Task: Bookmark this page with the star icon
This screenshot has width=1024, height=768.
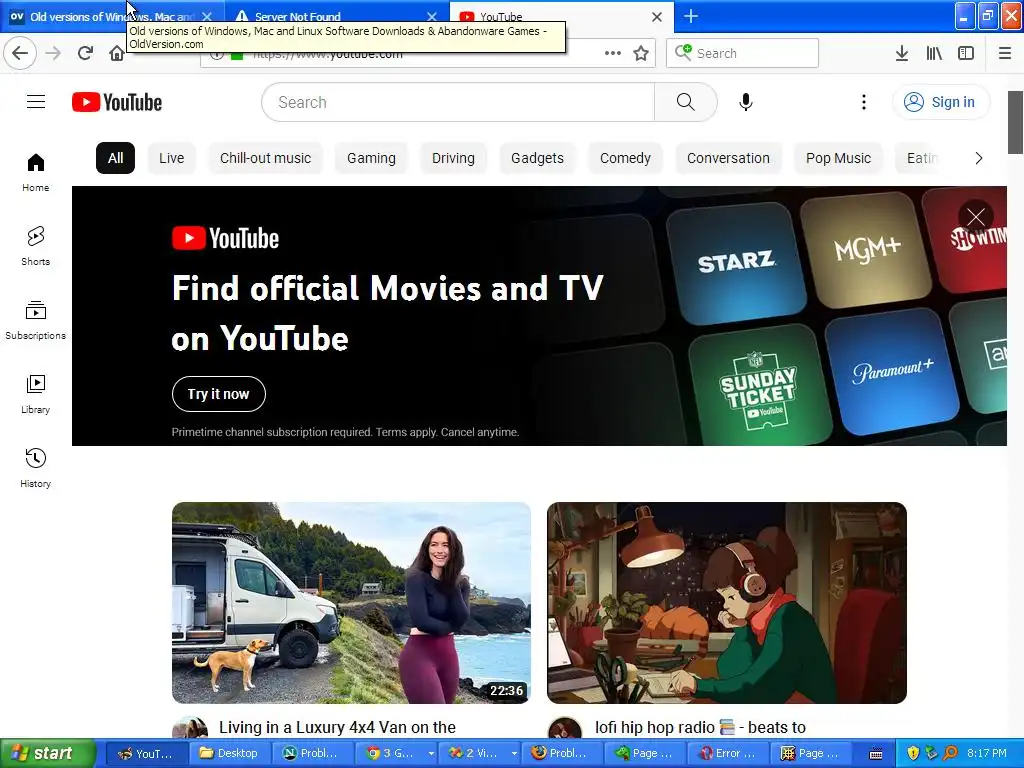Action: 641,53
